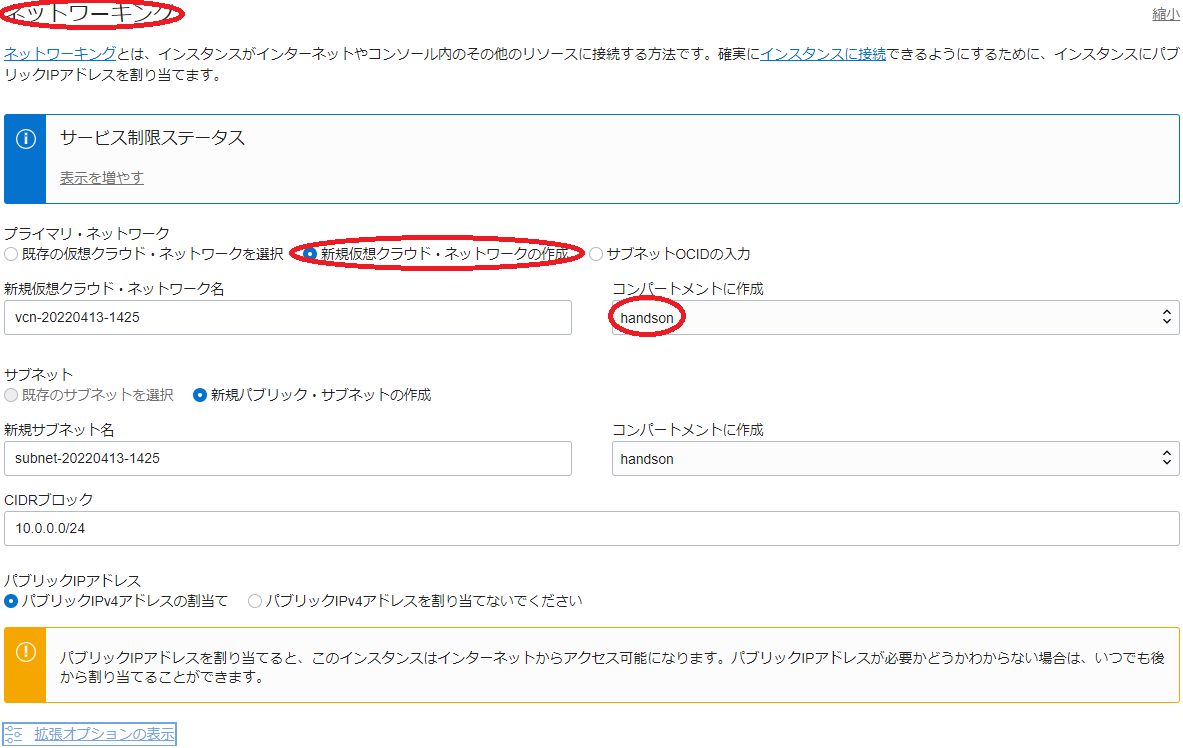The image size is (1183, 748).
Task: Click the 新規仮想クラウド・ネットワーク名 text field
Action: [288, 318]
